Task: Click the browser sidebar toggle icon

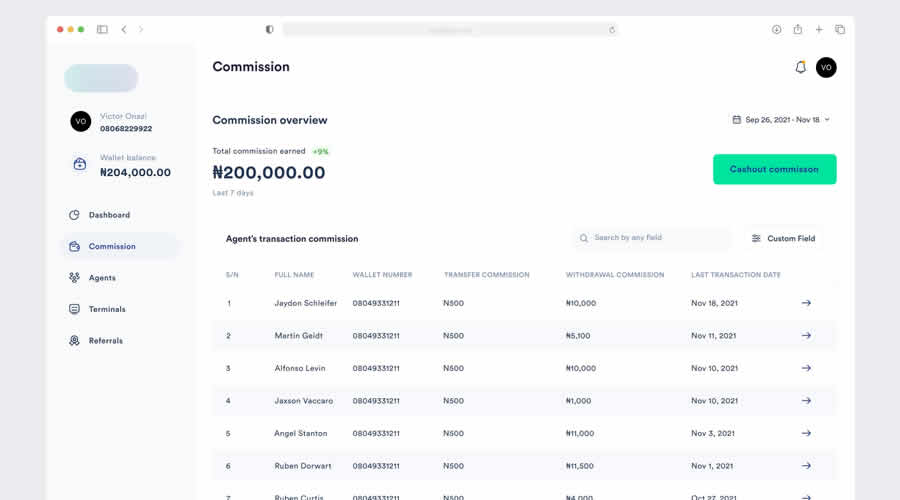Action: click(102, 30)
